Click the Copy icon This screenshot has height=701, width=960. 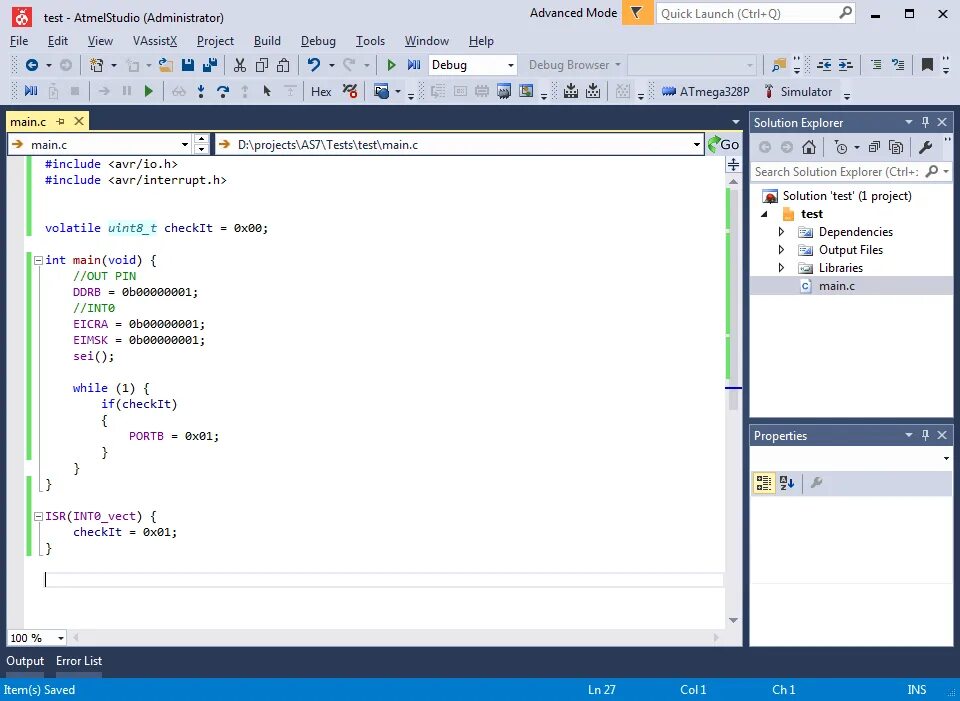261,65
